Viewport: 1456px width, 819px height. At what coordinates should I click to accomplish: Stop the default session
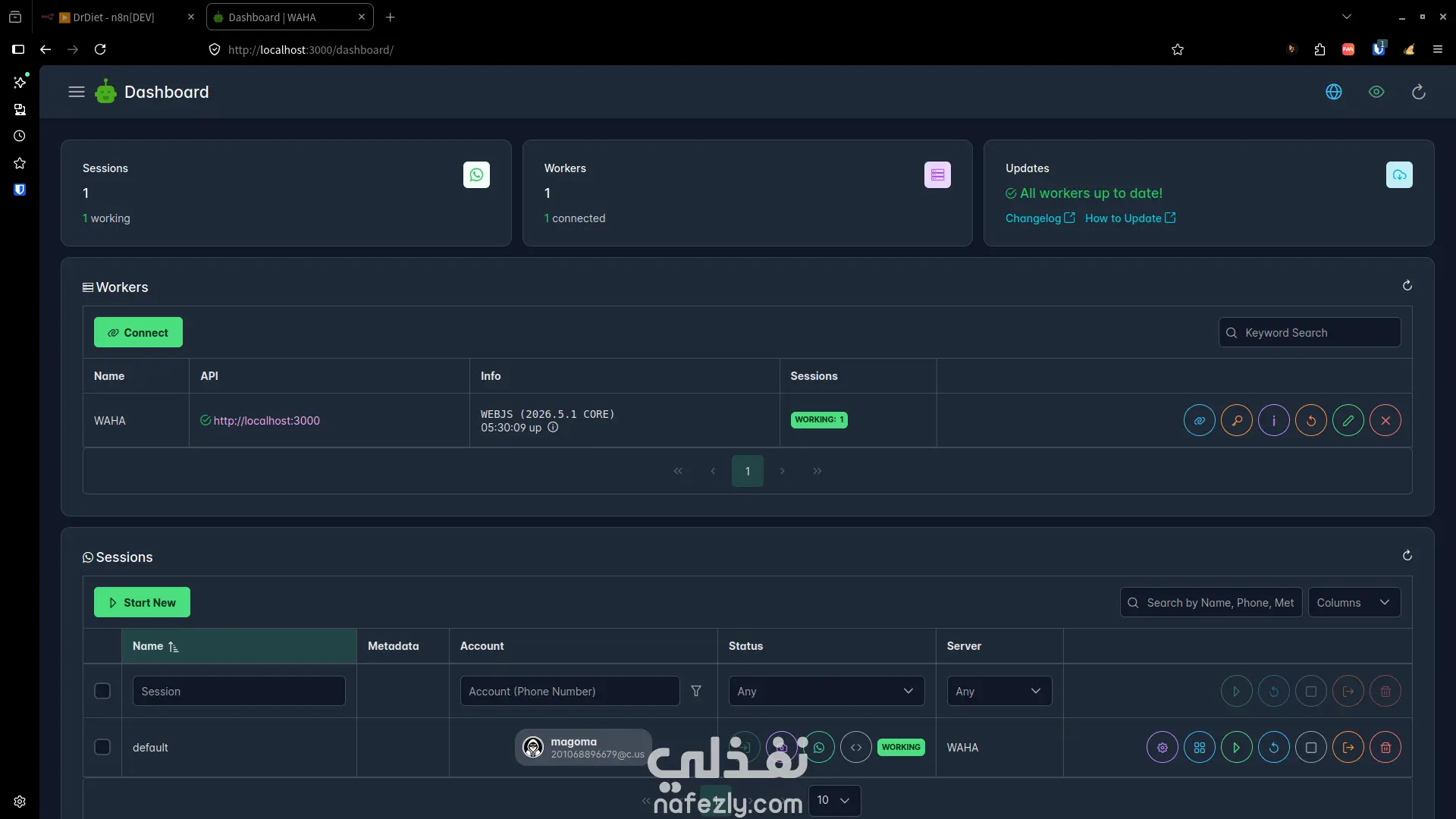coord(1311,748)
